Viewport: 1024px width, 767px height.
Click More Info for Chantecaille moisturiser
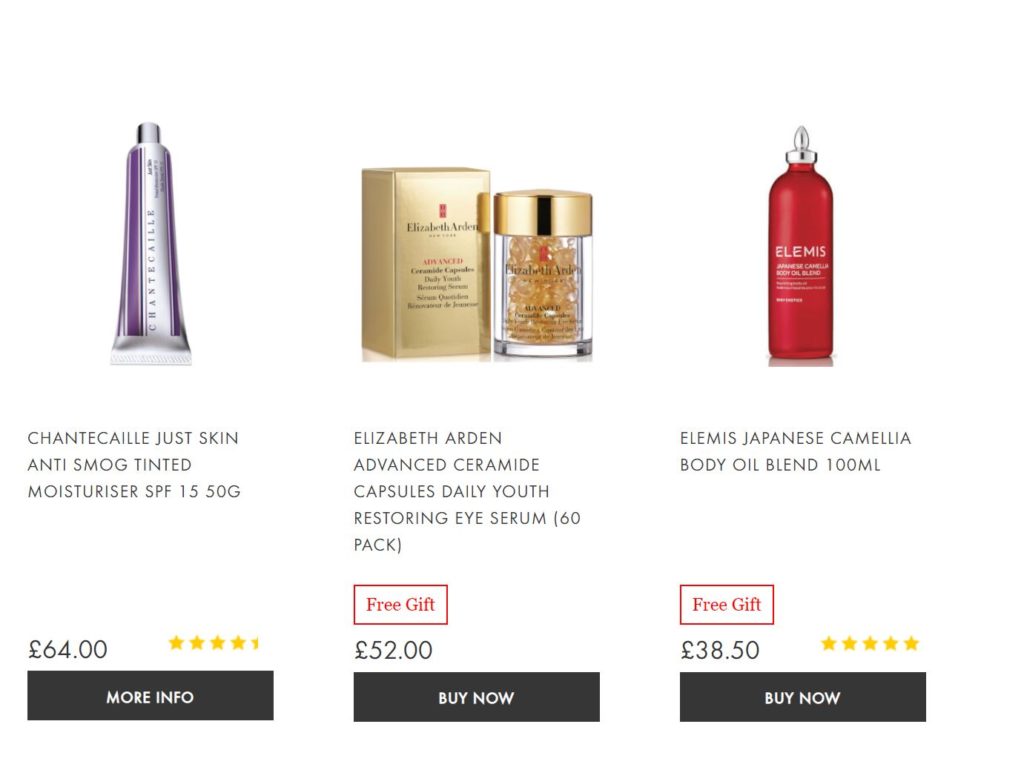(150, 696)
